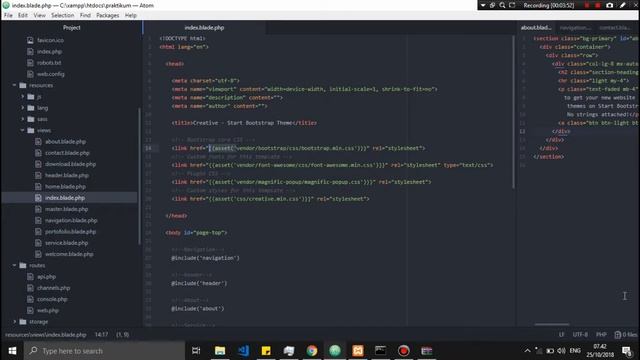Open channels.php under routes
The width and height of the screenshot is (640, 360).
53,288
